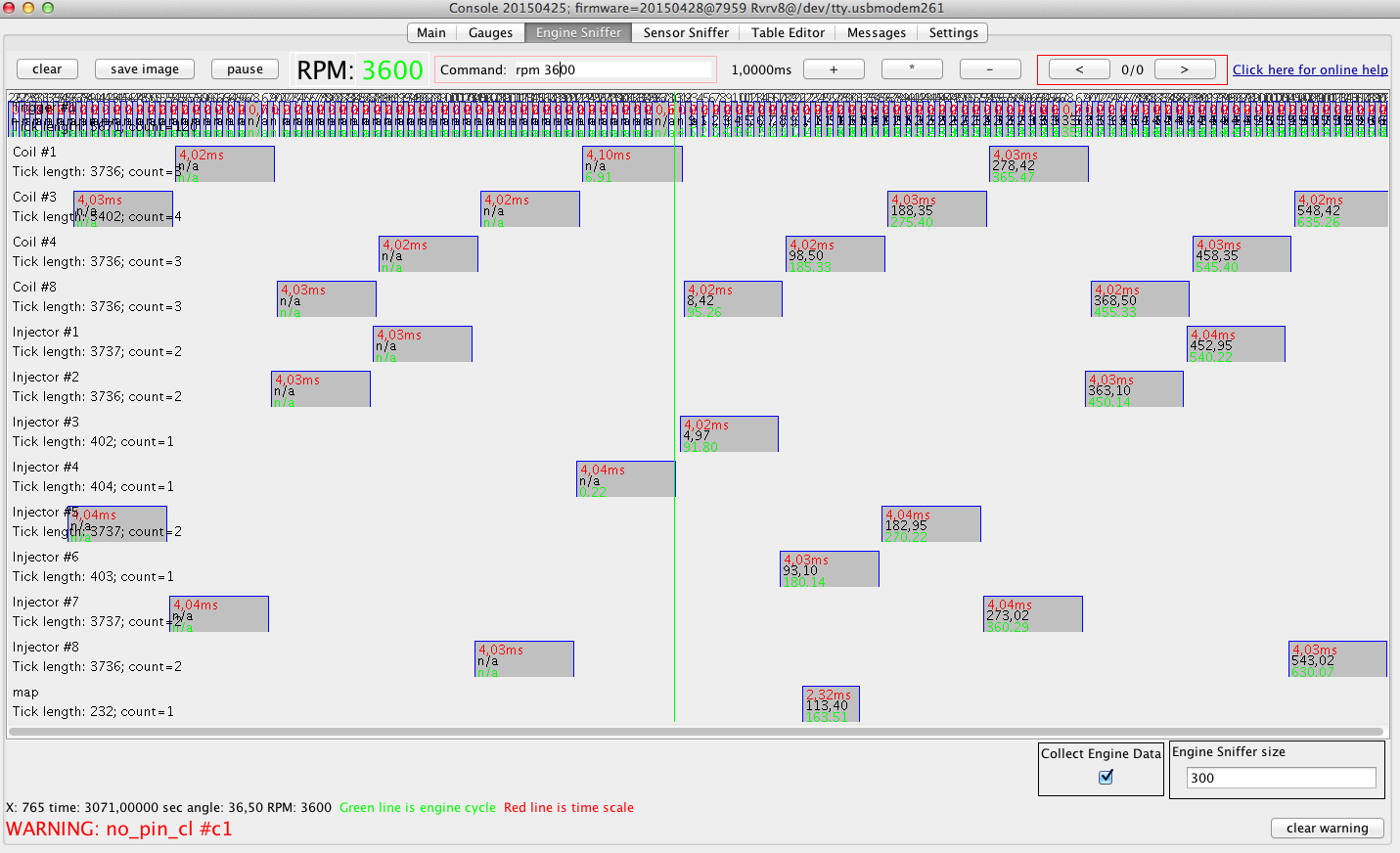This screenshot has height=853, width=1400.
Task: Click the 'Green line is engine cycle' legend
Action: [418, 807]
